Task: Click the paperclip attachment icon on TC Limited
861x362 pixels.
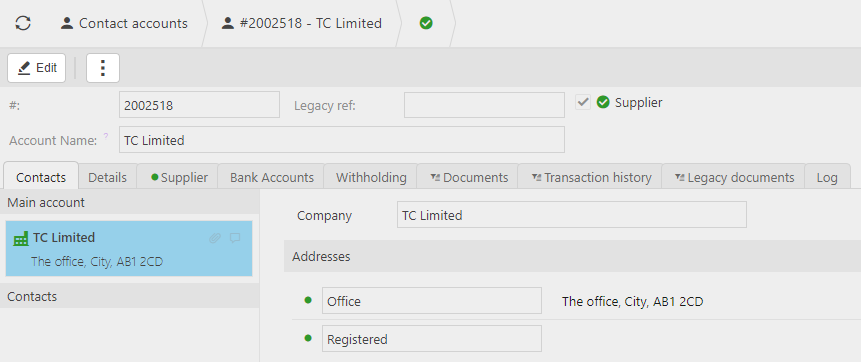Action: click(215, 238)
